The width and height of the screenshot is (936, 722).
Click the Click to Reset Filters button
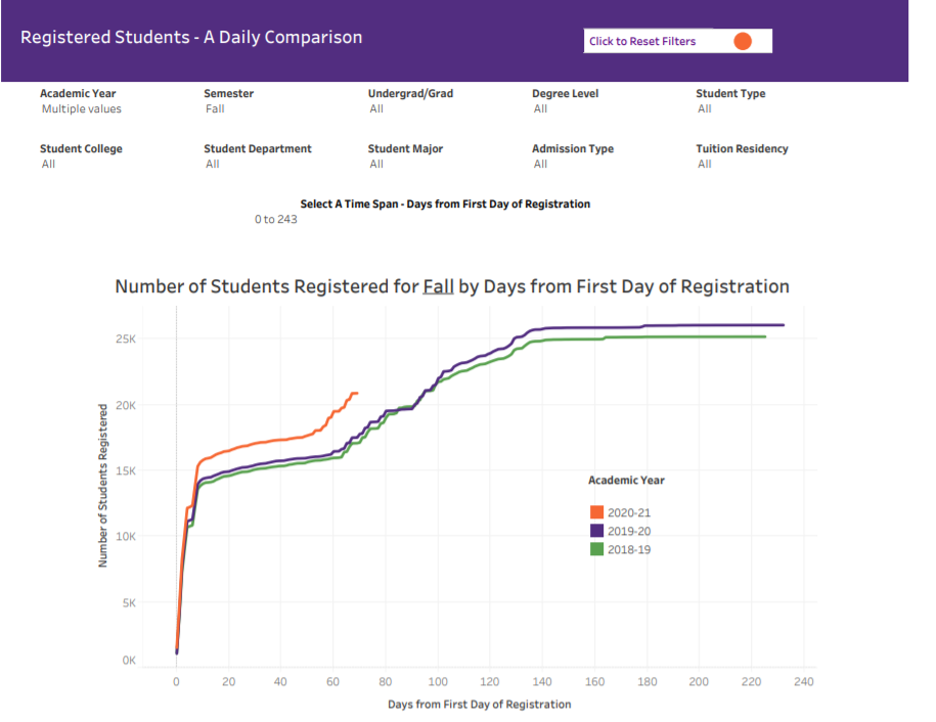click(678, 41)
